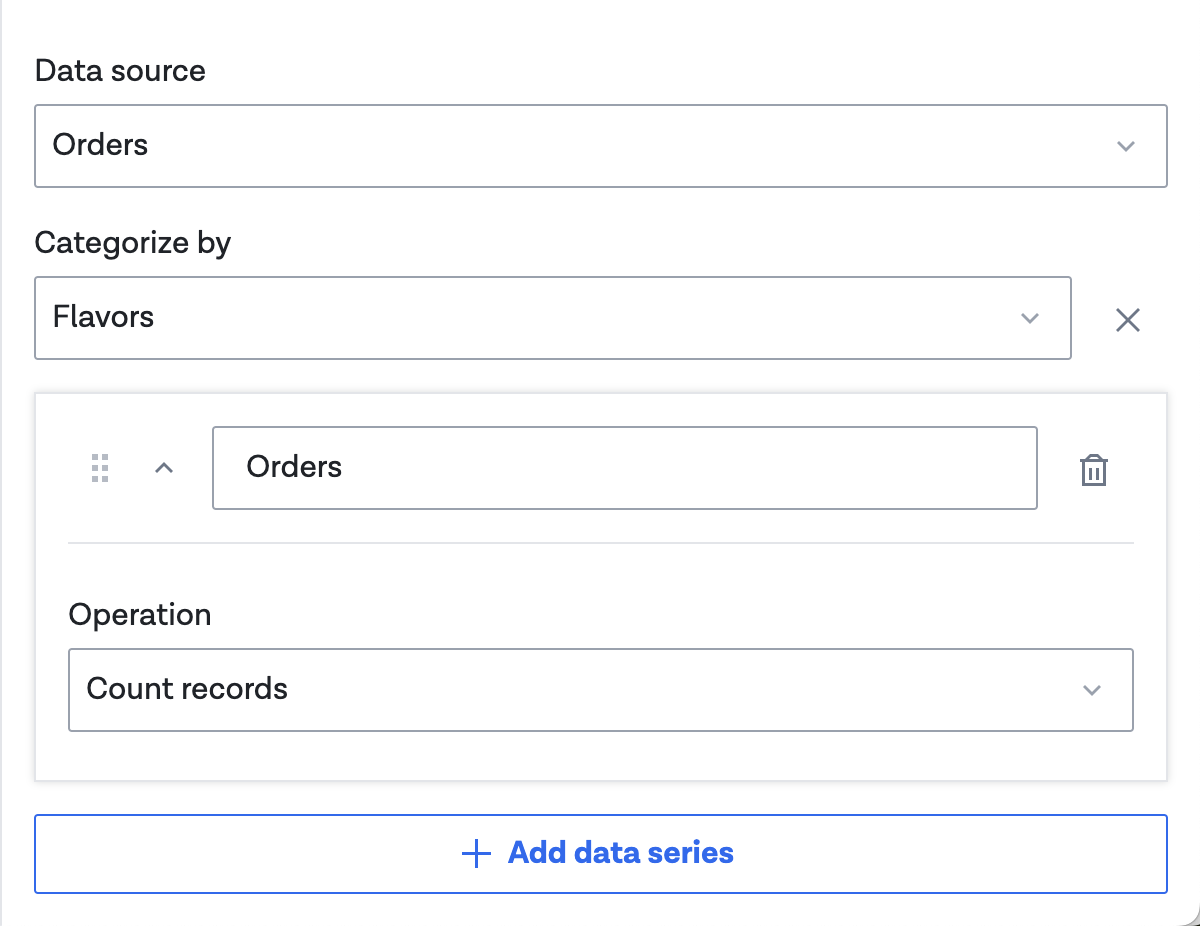Click the Flavors value in Categorize by
Screen dimensions: 1200x926
pyautogui.click(x=103, y=317)
